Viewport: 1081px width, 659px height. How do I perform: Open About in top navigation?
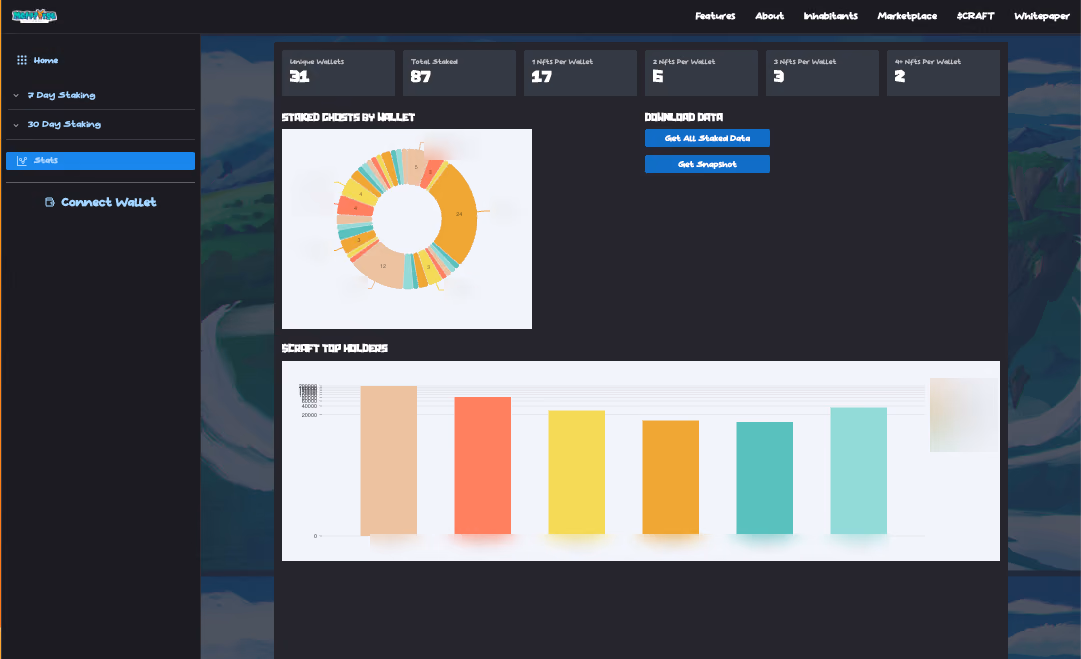769,16
